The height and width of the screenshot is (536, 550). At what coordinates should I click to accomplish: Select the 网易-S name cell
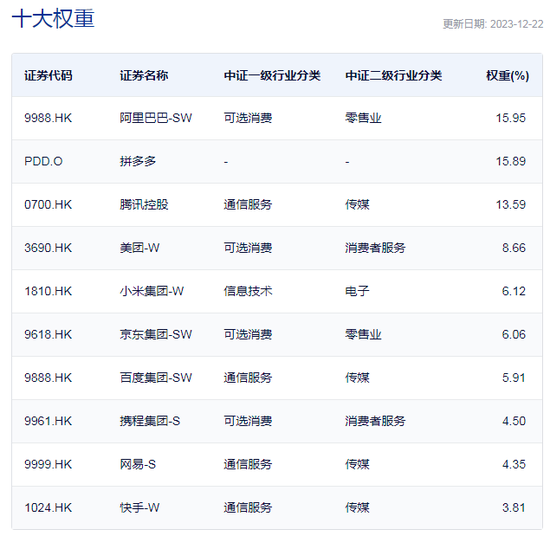(x=138, y=464)
